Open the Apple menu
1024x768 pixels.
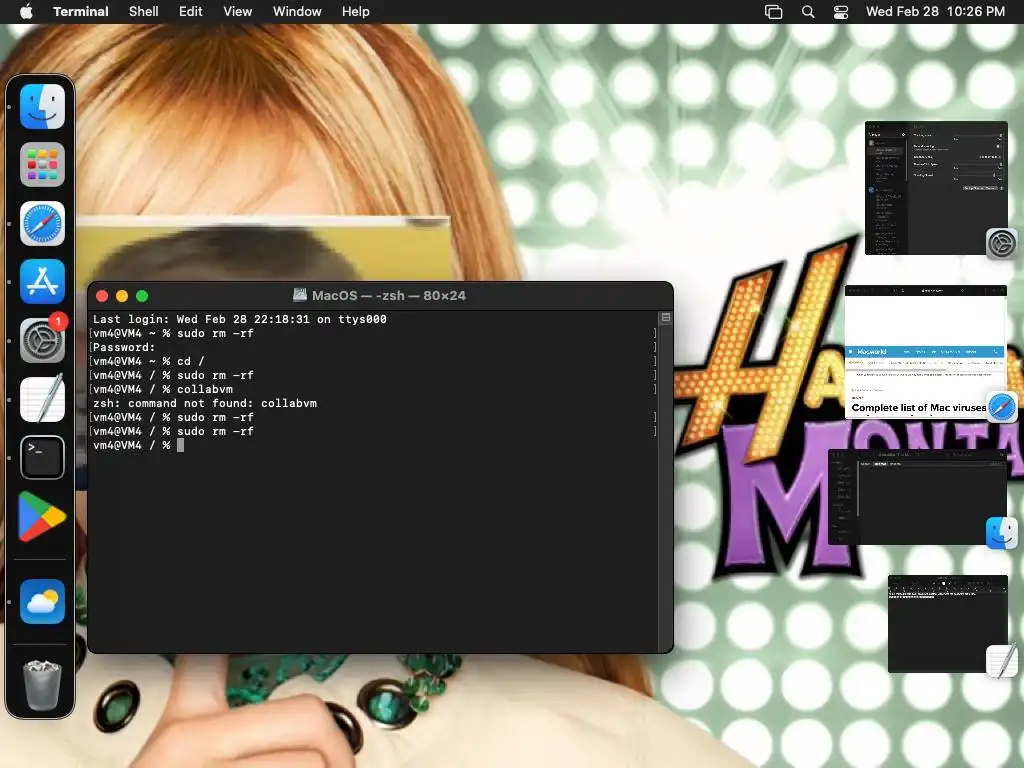[26, 11]
